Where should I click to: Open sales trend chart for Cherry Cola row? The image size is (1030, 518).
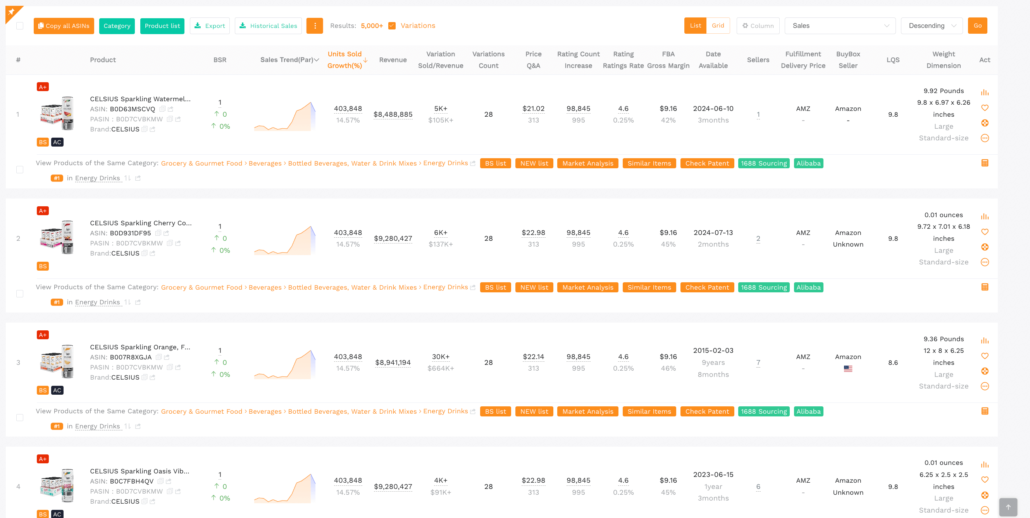tap(285, 241)
